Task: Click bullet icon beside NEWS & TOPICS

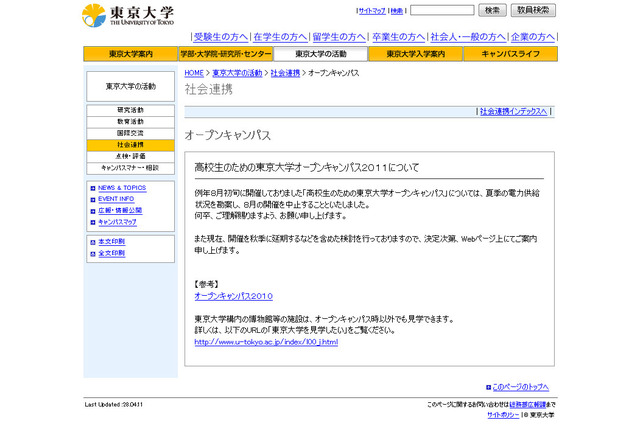Action: coord(93,188)
